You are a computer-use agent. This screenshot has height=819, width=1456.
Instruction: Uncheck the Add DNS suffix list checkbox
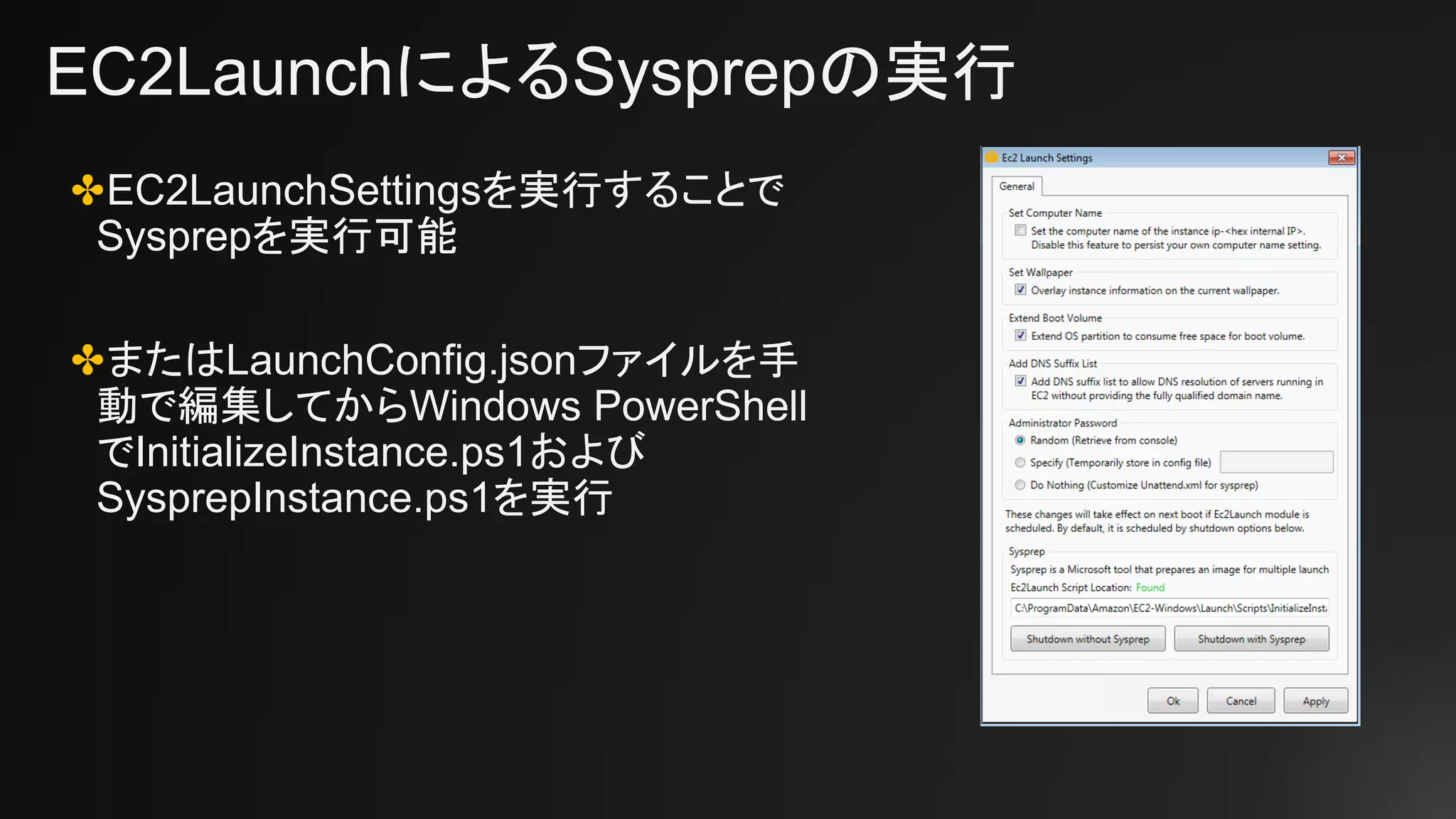point(1020,381)
